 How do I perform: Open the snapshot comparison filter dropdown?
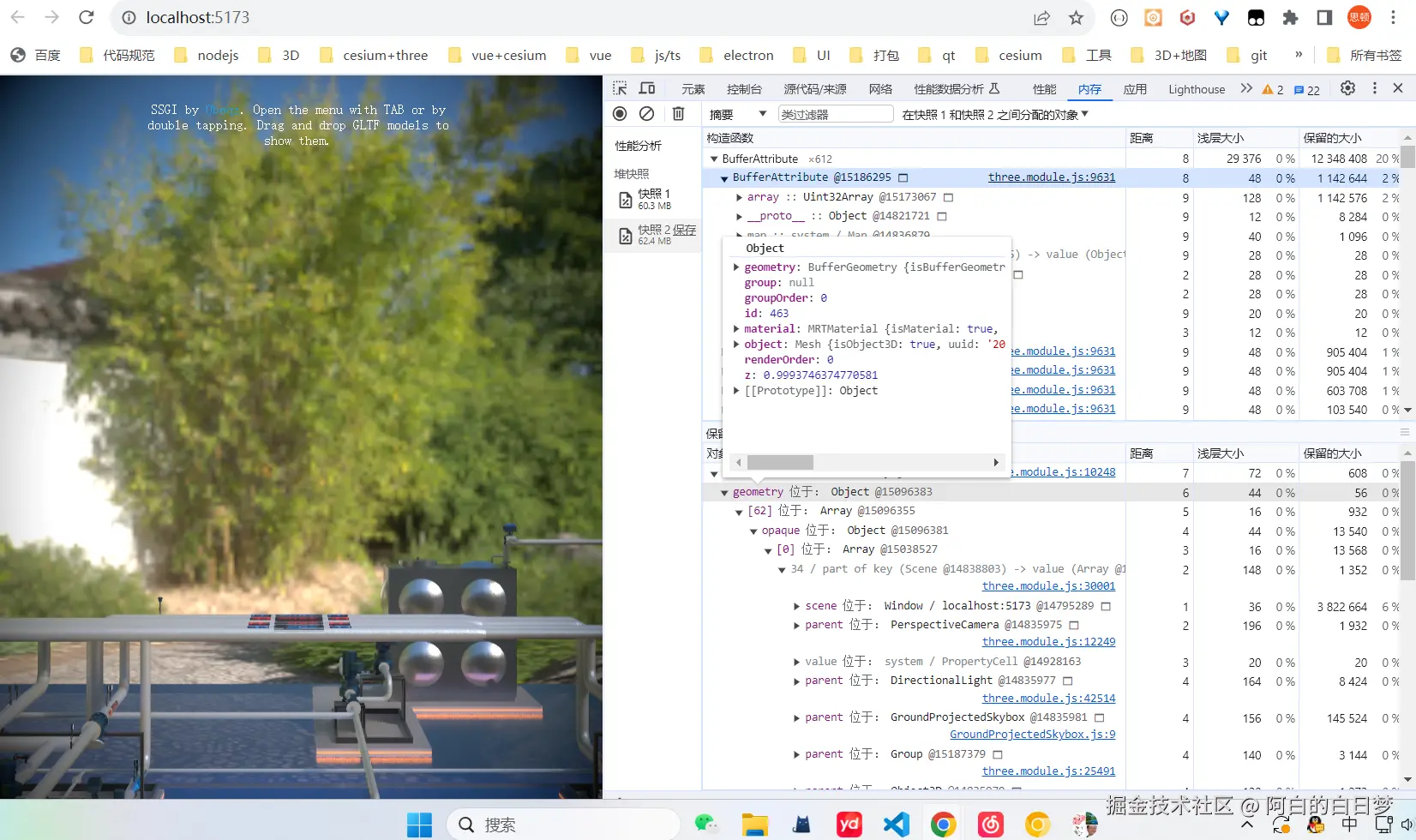point(994,114)
